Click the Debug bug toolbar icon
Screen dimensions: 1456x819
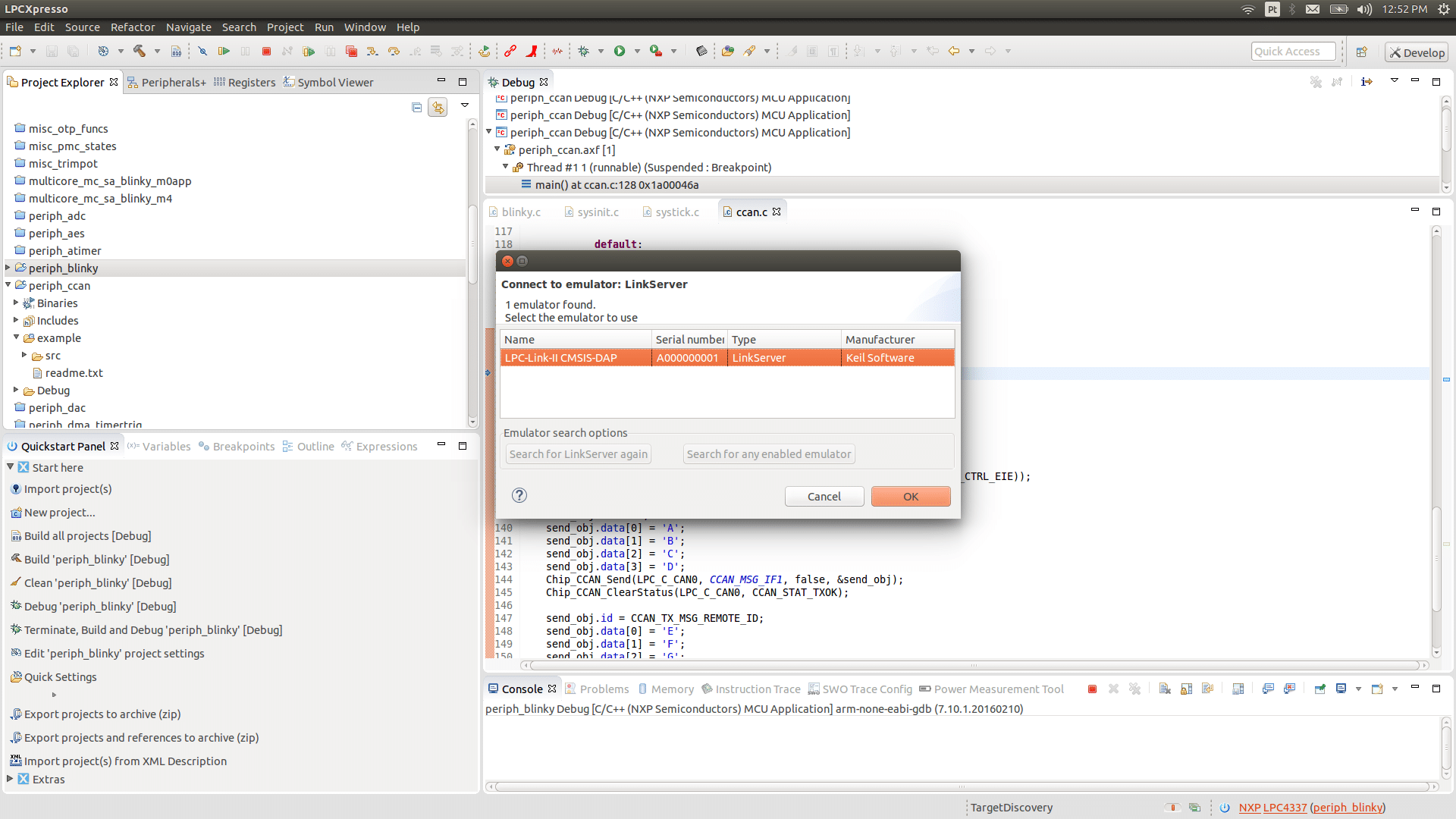pyautogui.click(x=583, y=52)
